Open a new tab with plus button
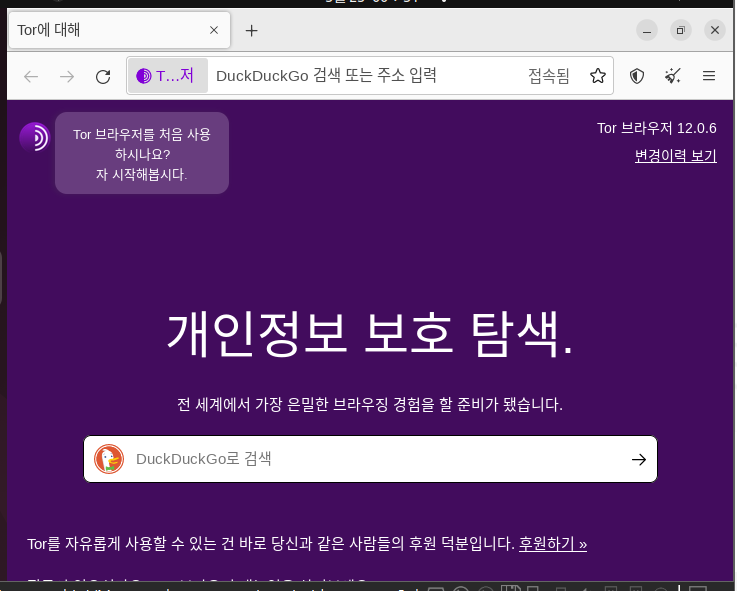This screenshot has height=591, width=737. (251, 31)
